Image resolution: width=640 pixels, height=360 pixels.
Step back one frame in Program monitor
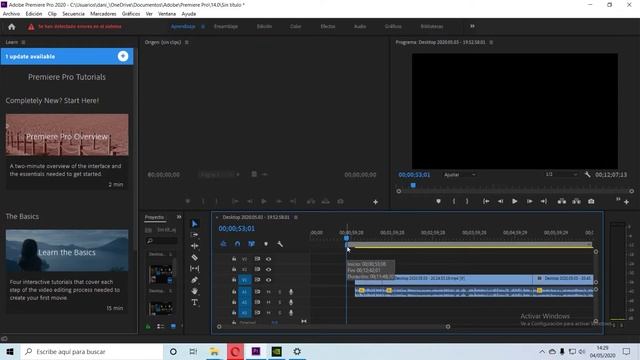(x=500, y=201)
